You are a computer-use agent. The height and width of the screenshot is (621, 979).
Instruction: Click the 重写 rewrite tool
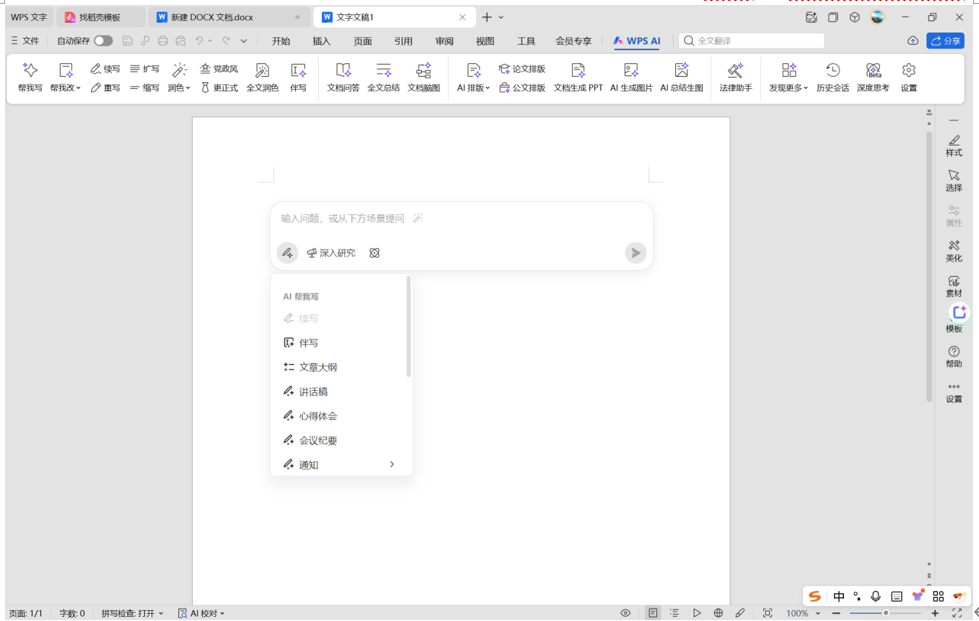point(105,88)
